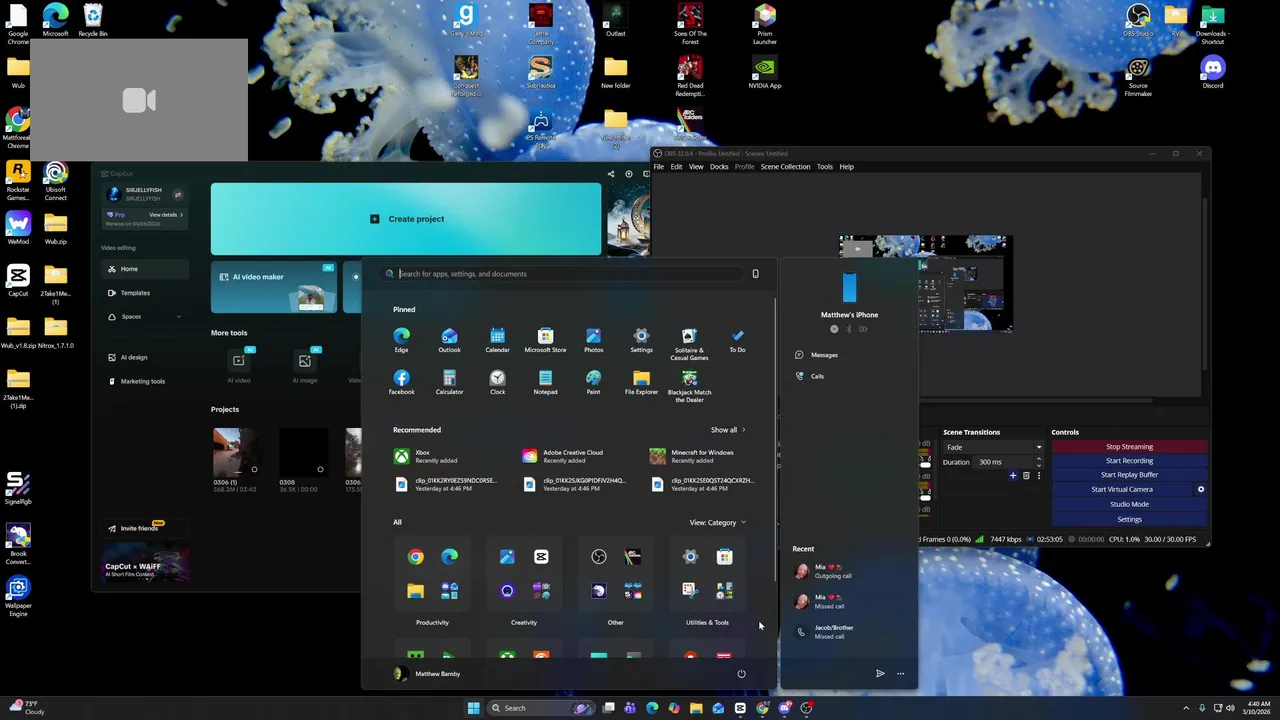Open Clock pinned app

tap(497, 382)
